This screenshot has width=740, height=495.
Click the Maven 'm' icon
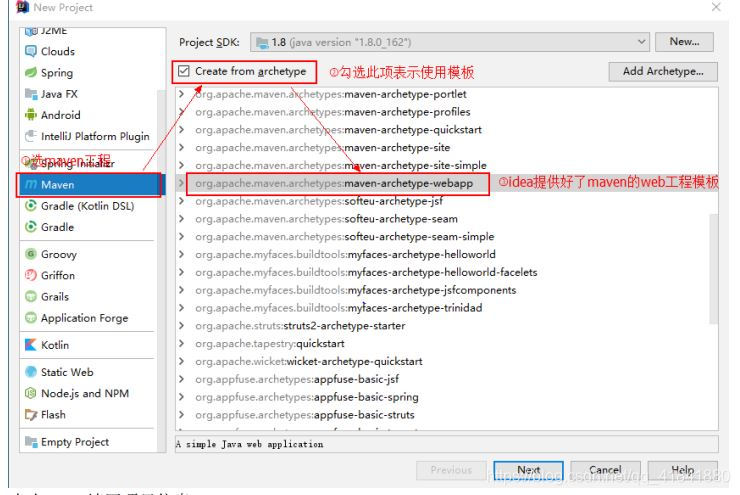(31, 185)
